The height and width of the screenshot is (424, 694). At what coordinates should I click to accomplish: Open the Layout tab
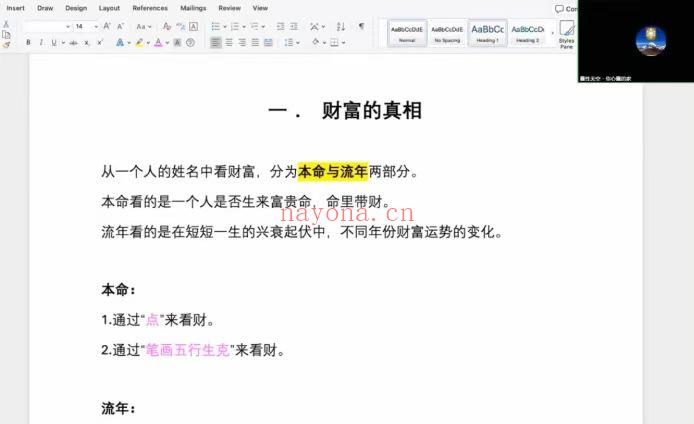click(x=109, y=8)
